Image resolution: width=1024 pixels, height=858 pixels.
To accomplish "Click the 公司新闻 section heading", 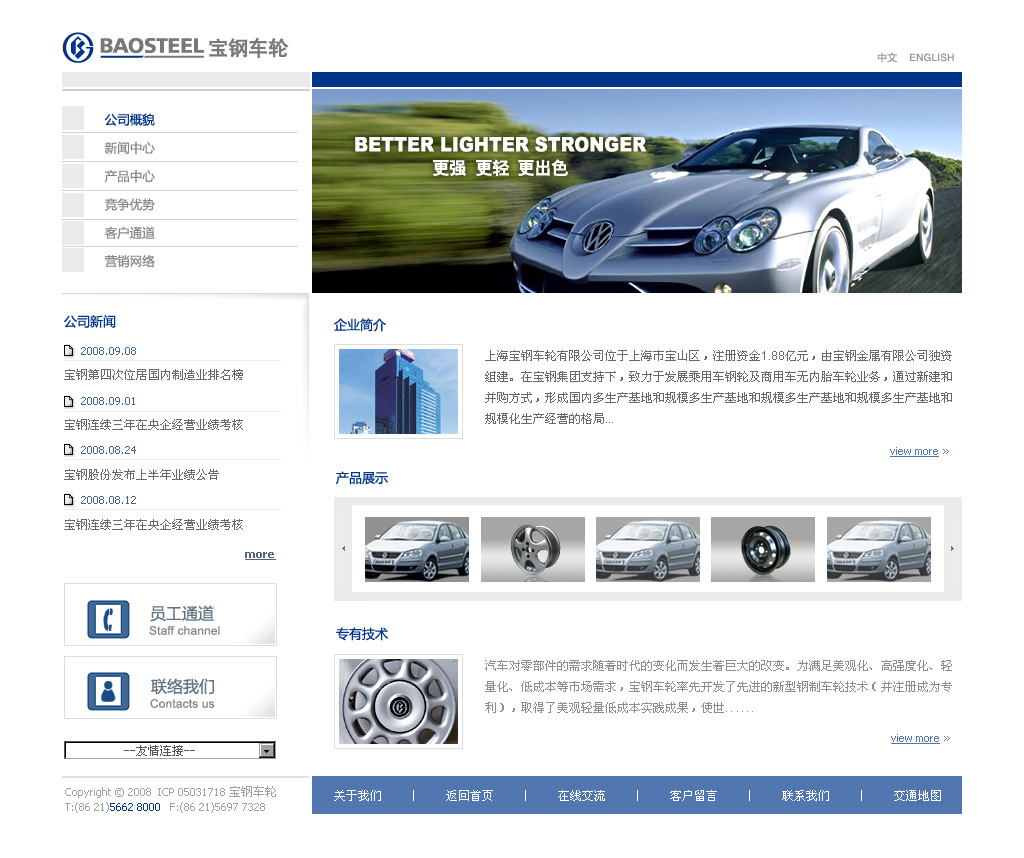I will coord(90,321).
